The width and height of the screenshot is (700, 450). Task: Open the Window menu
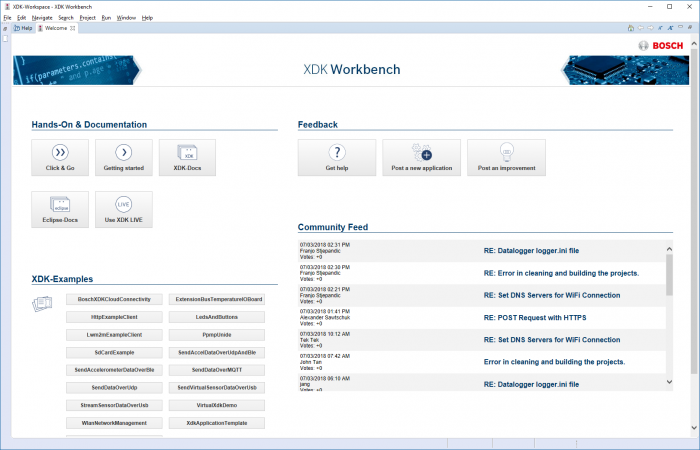[x=126, y=18]
